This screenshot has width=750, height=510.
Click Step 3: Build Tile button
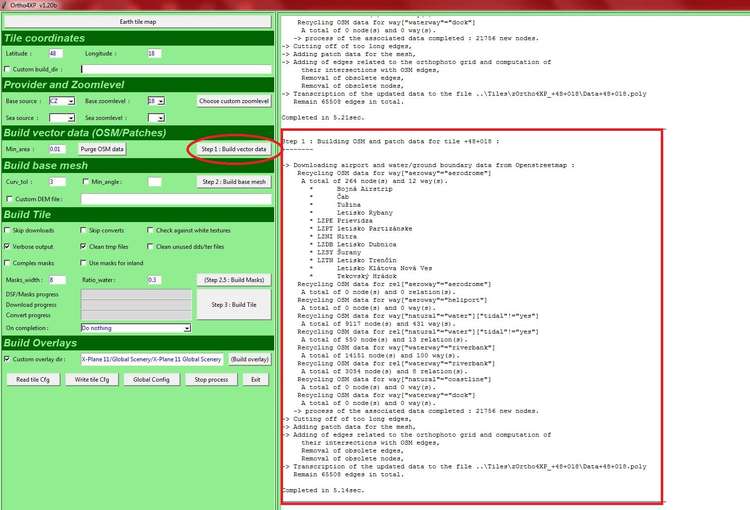coord(234,304)
